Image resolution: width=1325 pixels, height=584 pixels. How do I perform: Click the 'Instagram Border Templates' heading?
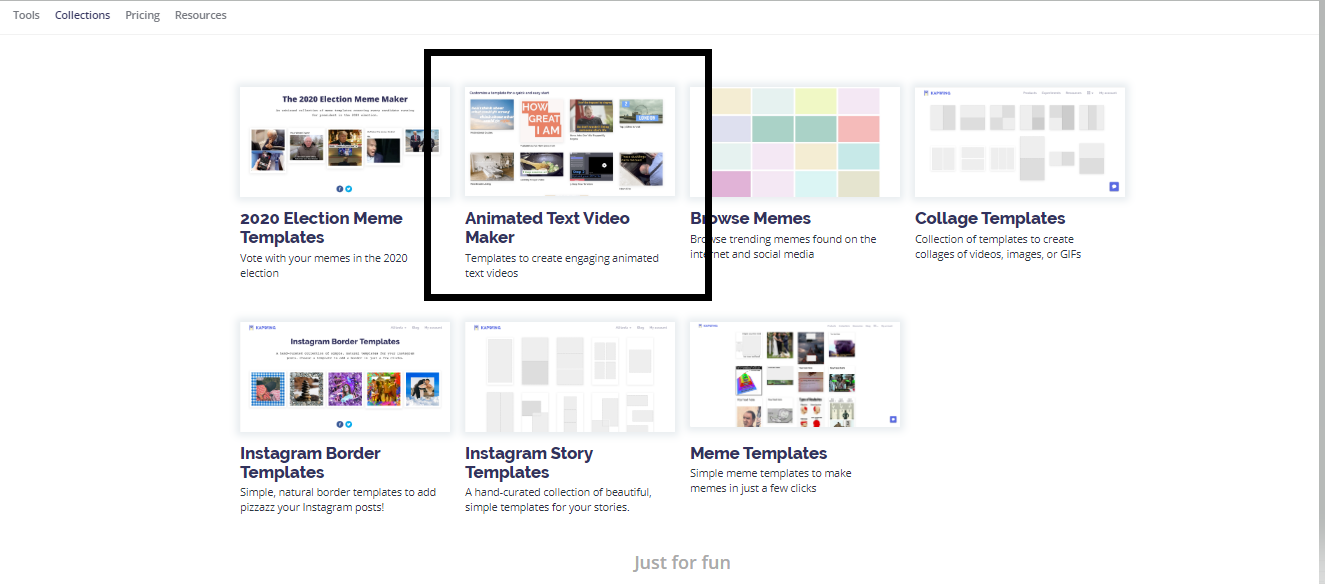310,463
